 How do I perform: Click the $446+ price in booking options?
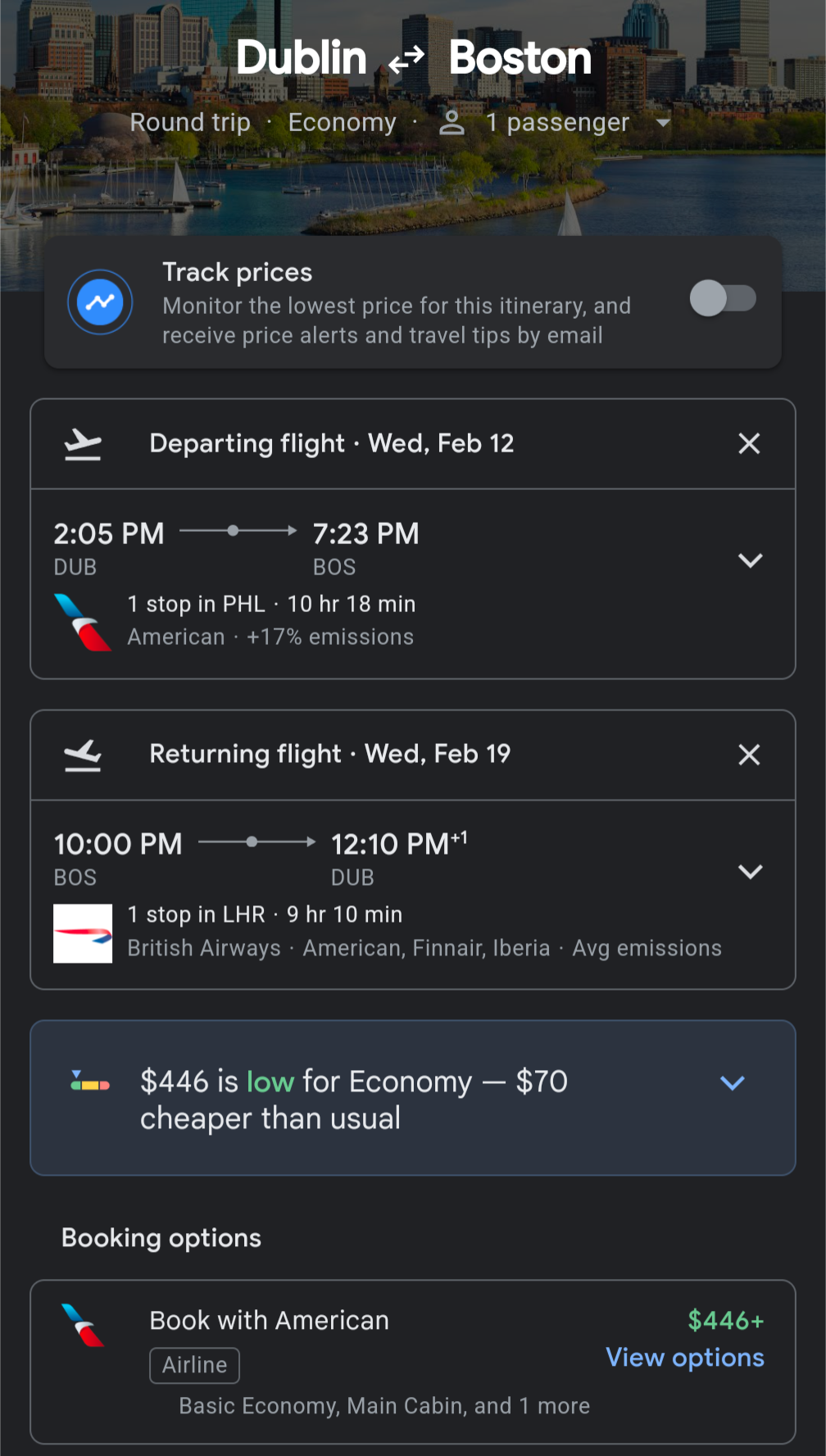point(726,1320)
